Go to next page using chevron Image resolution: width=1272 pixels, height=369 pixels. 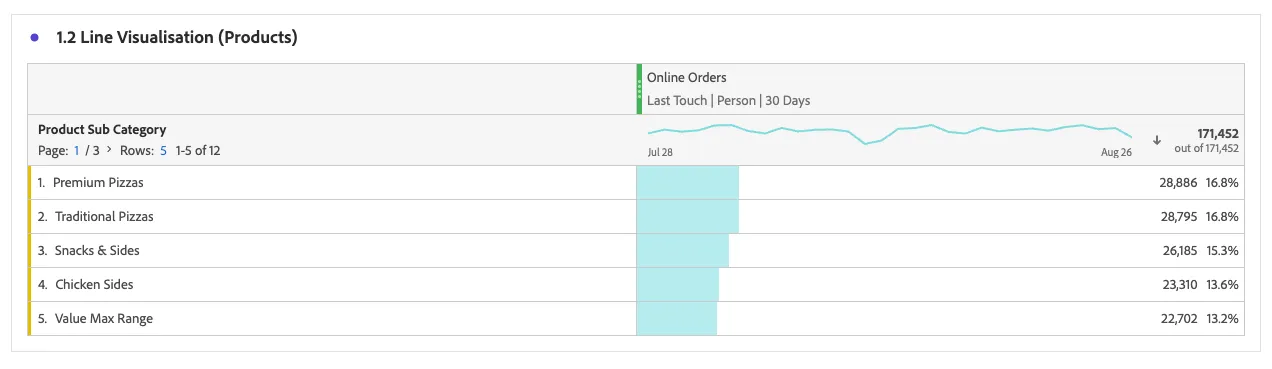pos(108,150)
